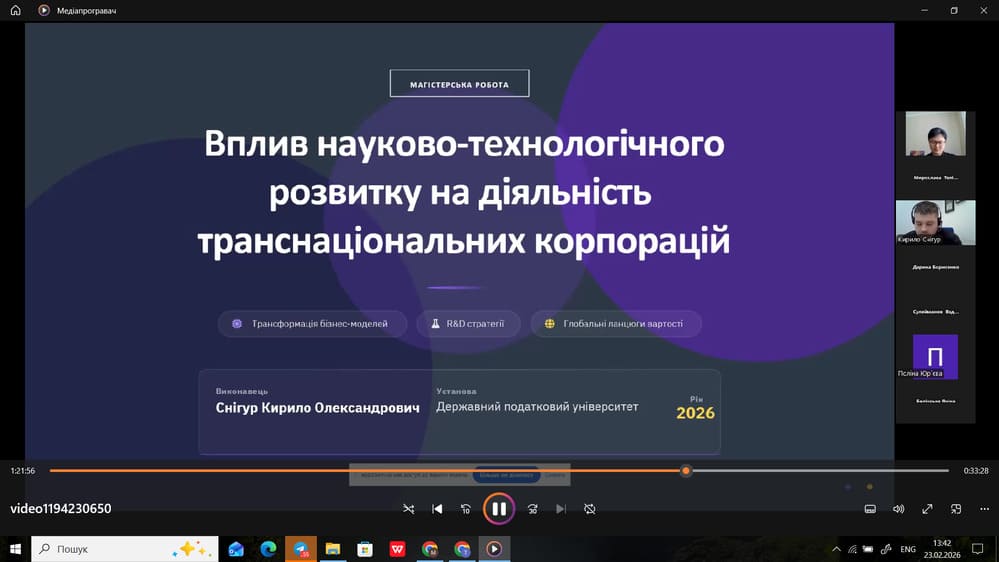This screenshot has height=562, width=999.
Task: Switch to mini player view
Action: tap(956, 509)
